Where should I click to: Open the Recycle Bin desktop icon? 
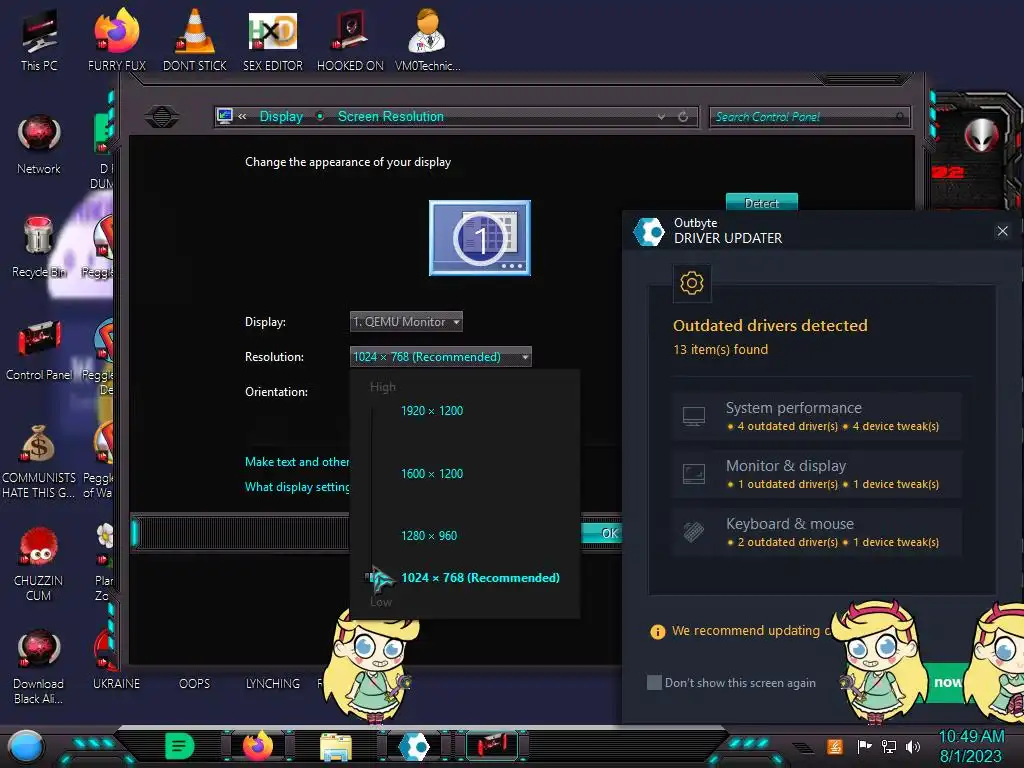(x=39, y=247)
